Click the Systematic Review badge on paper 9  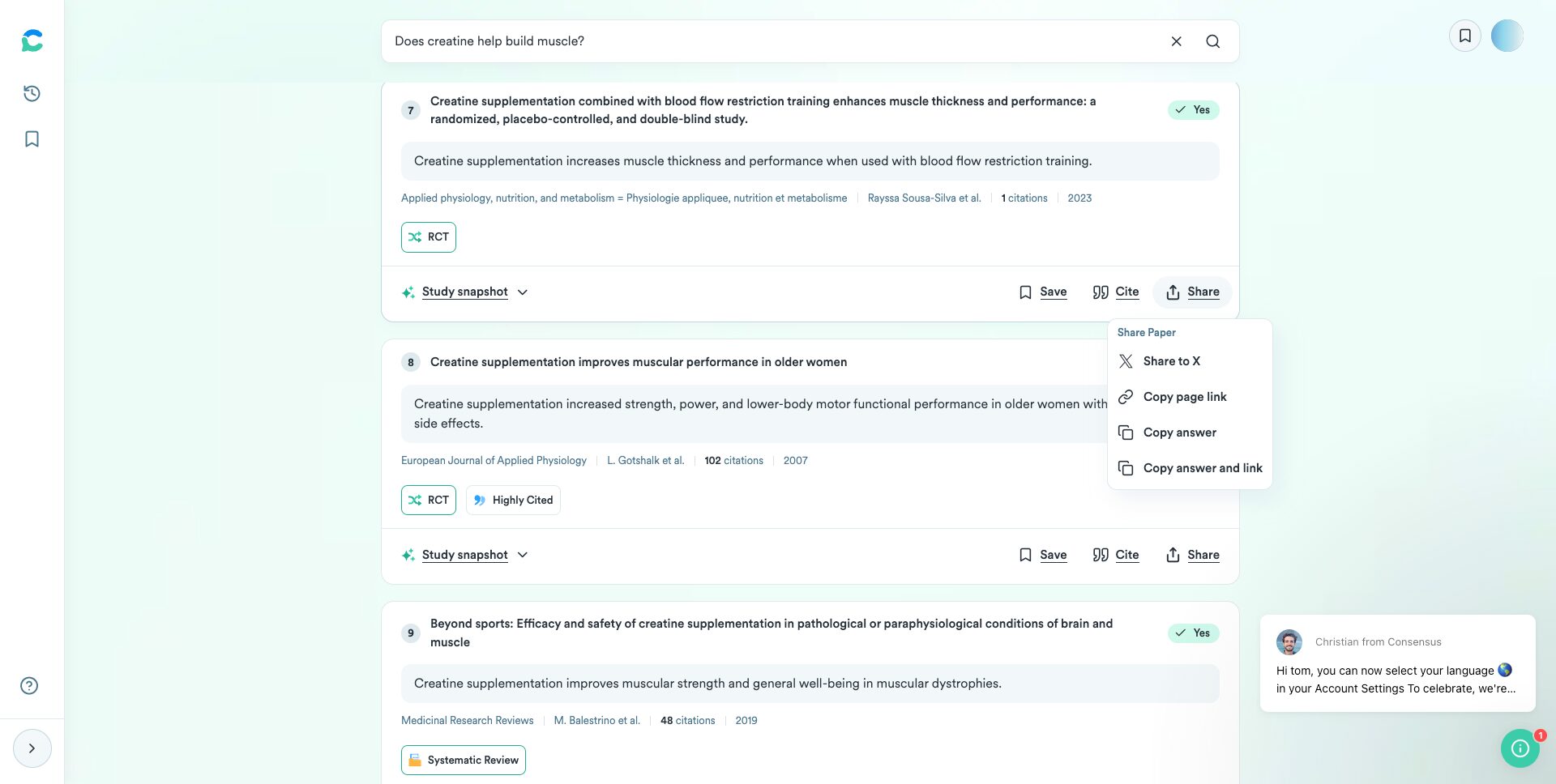tap(463, 760)
